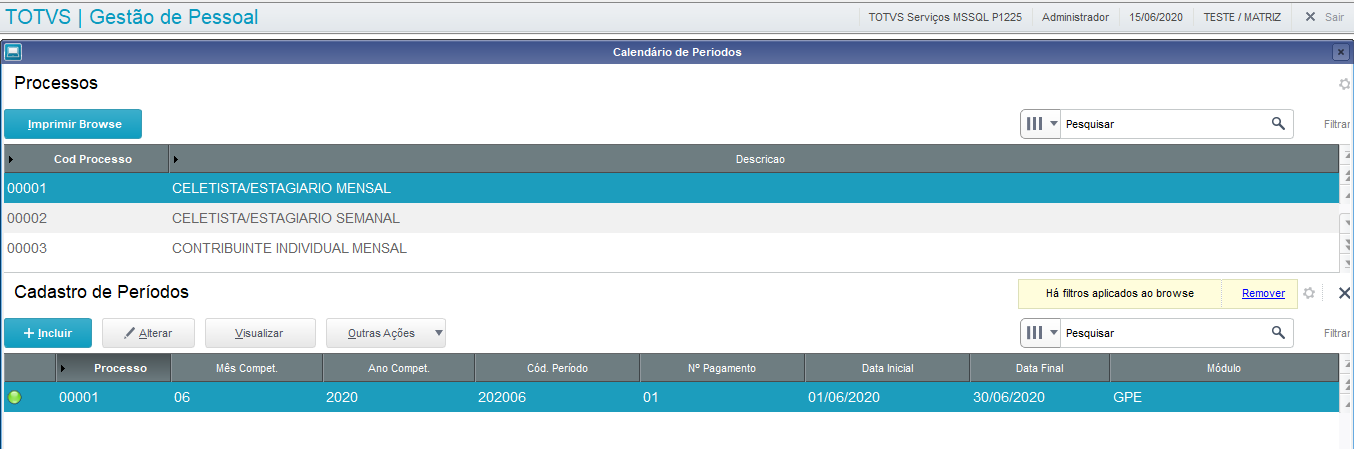
Task: Select row CELETISTA/ESTAGIARIO SEMANAL
Action: point(670,218)
